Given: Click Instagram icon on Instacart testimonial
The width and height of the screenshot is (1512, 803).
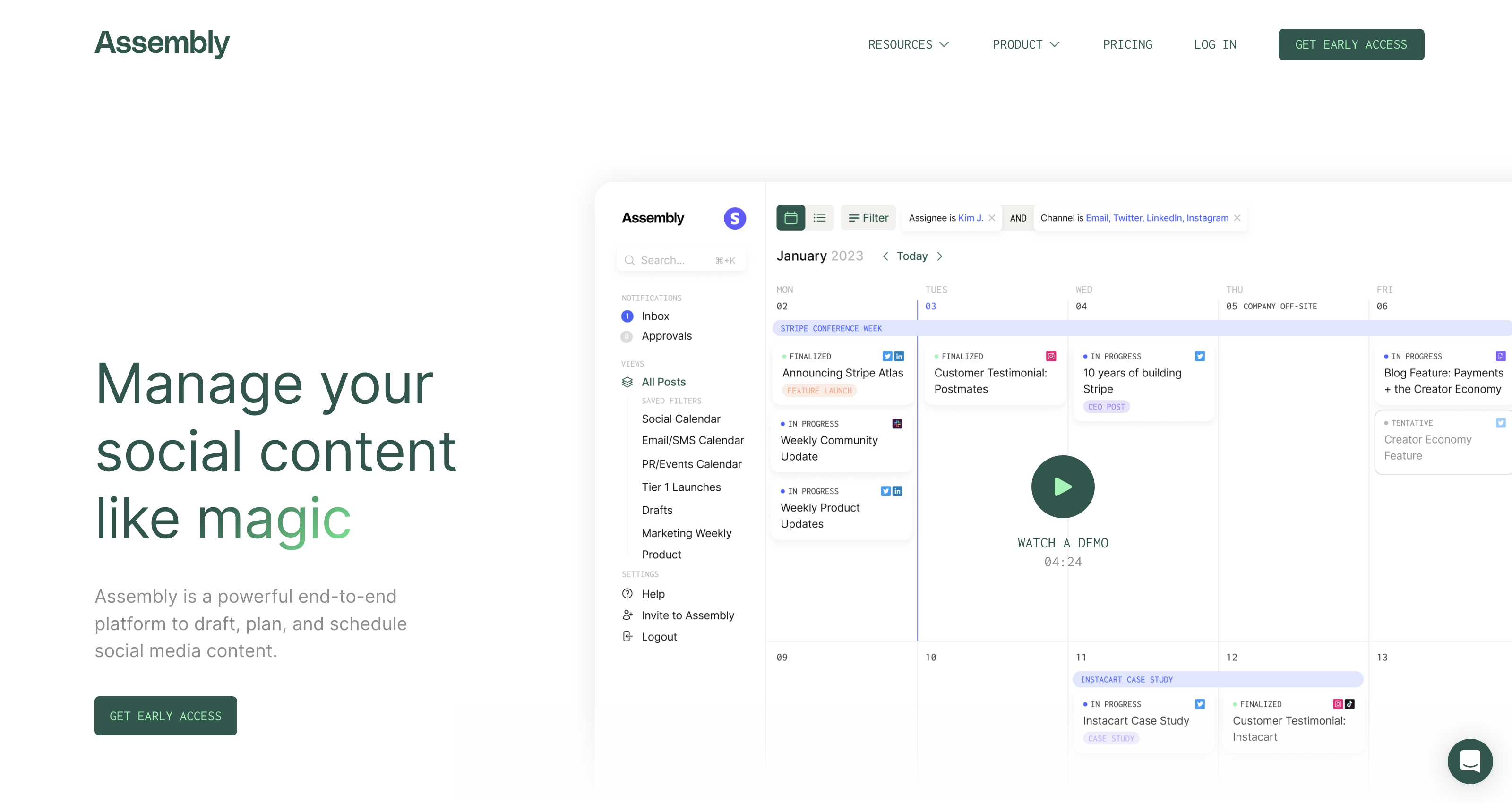Looking at the screenshot, I should 1338,704.
